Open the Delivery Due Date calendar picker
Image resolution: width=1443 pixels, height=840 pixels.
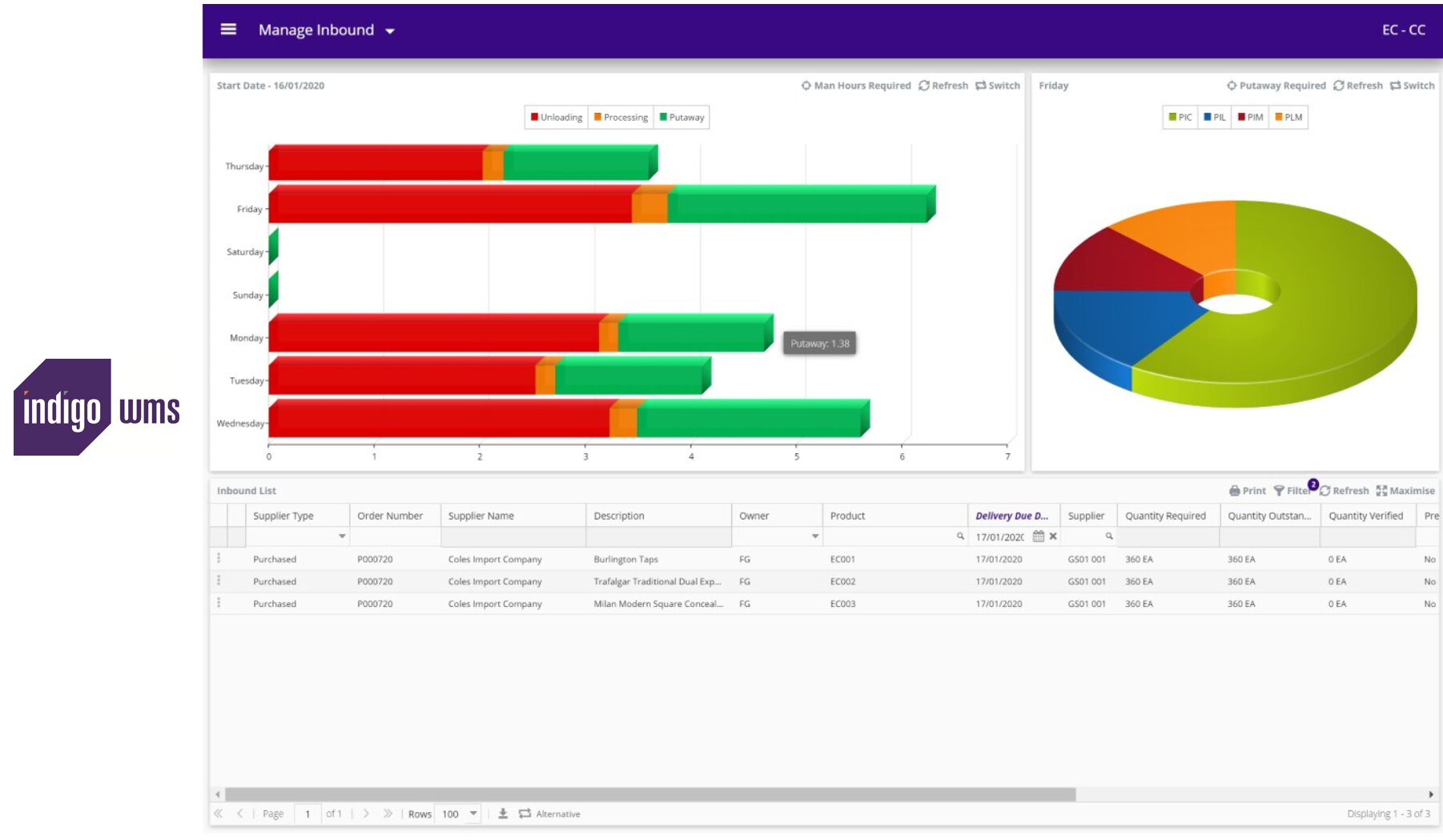tap(1039, 537)
